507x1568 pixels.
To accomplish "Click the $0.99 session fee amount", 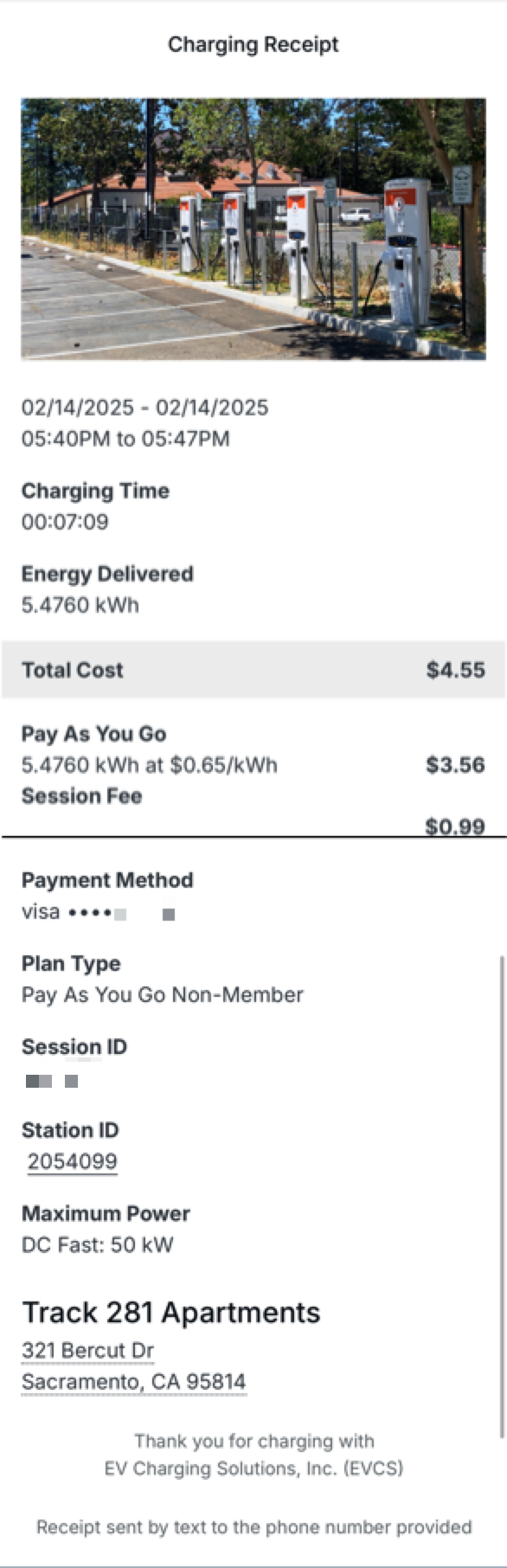I will [455, 826].
